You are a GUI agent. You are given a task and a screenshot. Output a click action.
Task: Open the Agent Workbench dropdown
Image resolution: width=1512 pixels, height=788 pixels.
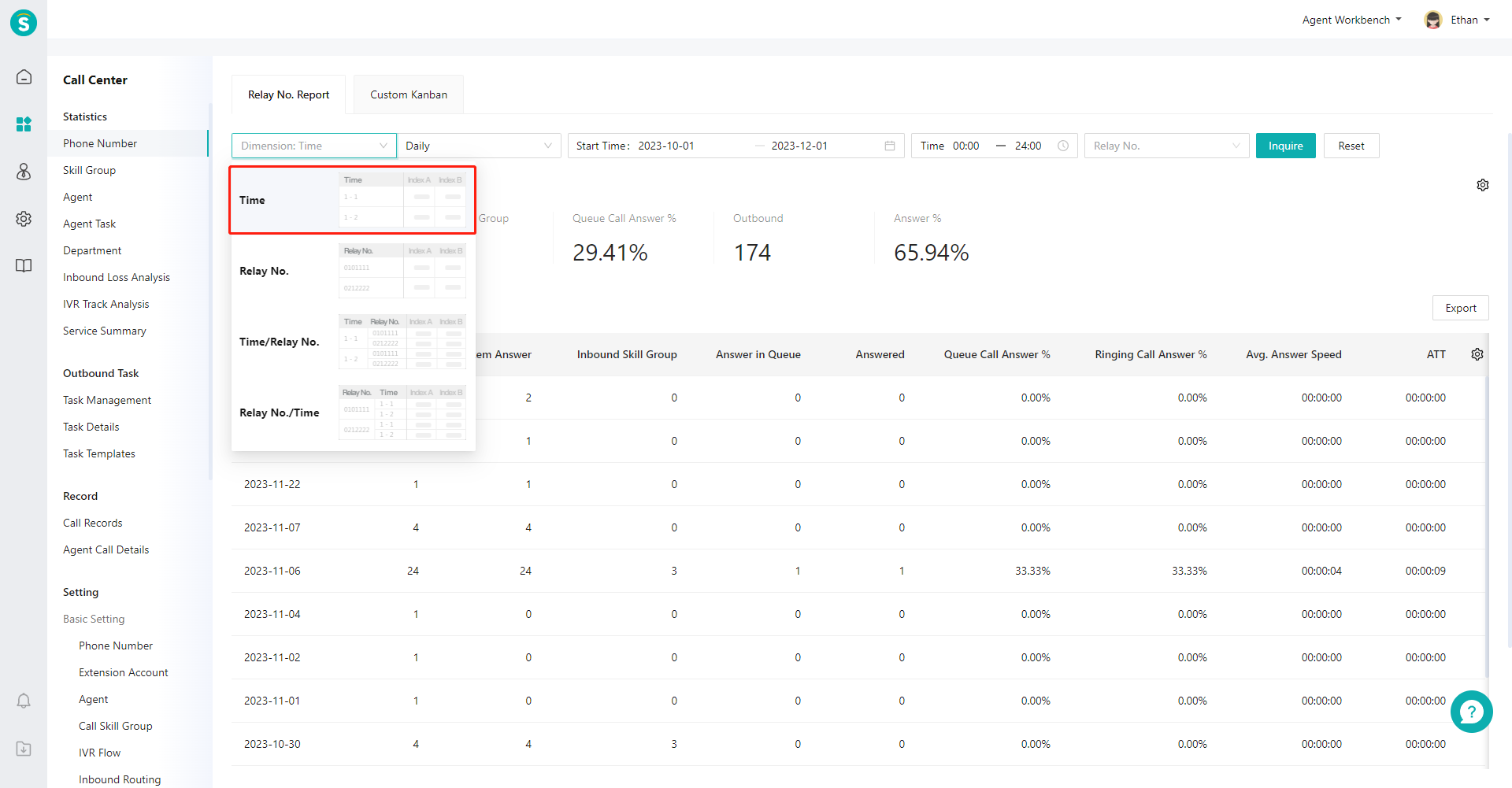click(x=1351, y=20)
